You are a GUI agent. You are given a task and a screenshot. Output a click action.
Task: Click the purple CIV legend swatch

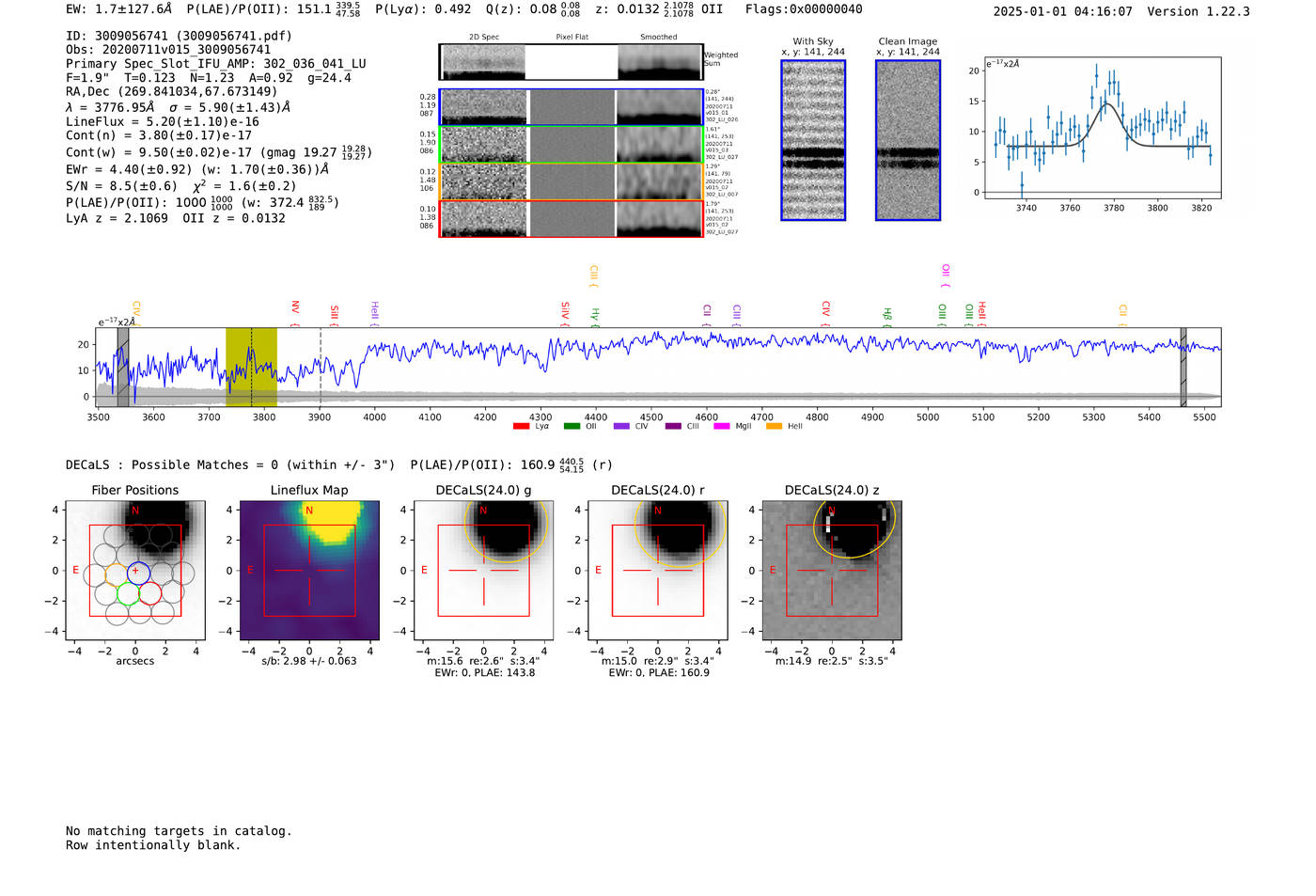click(621, 427)
